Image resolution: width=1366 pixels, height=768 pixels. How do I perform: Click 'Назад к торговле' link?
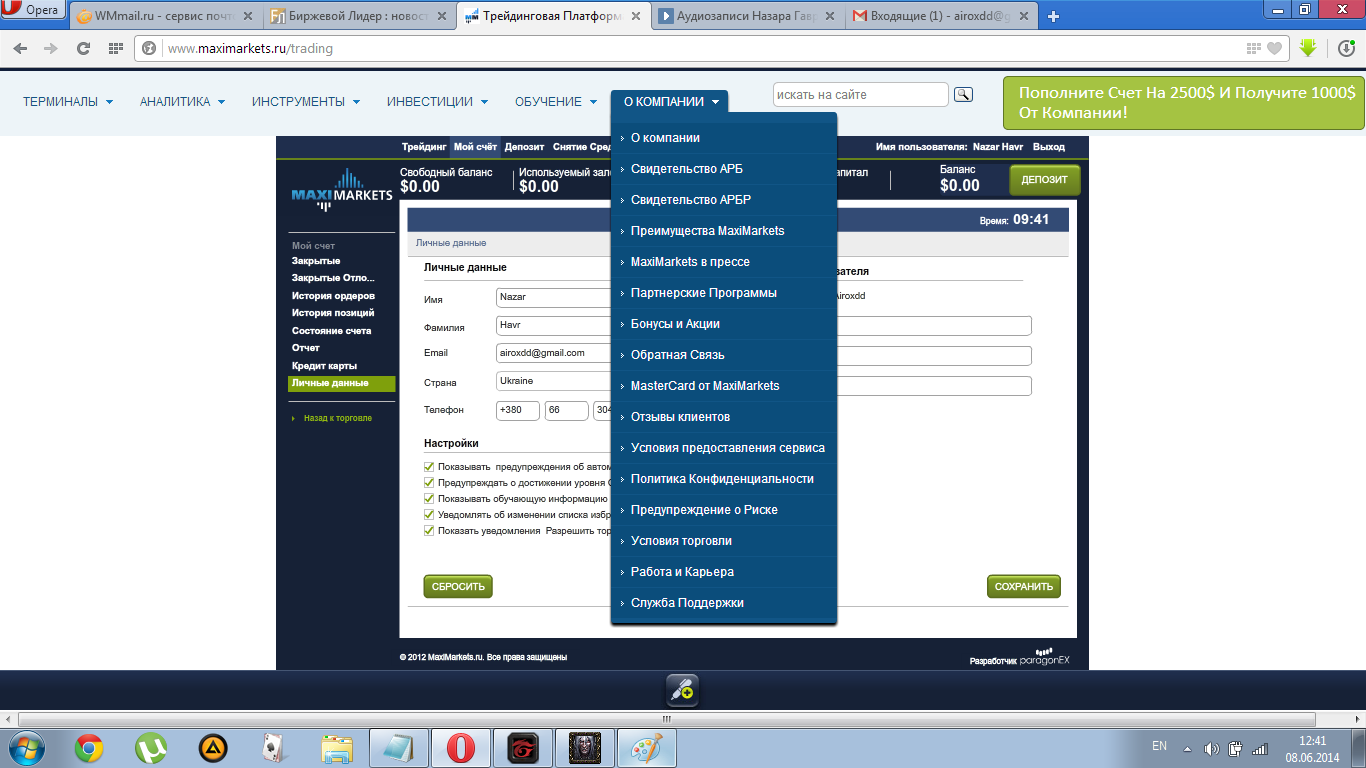click(x=337, y=418)
